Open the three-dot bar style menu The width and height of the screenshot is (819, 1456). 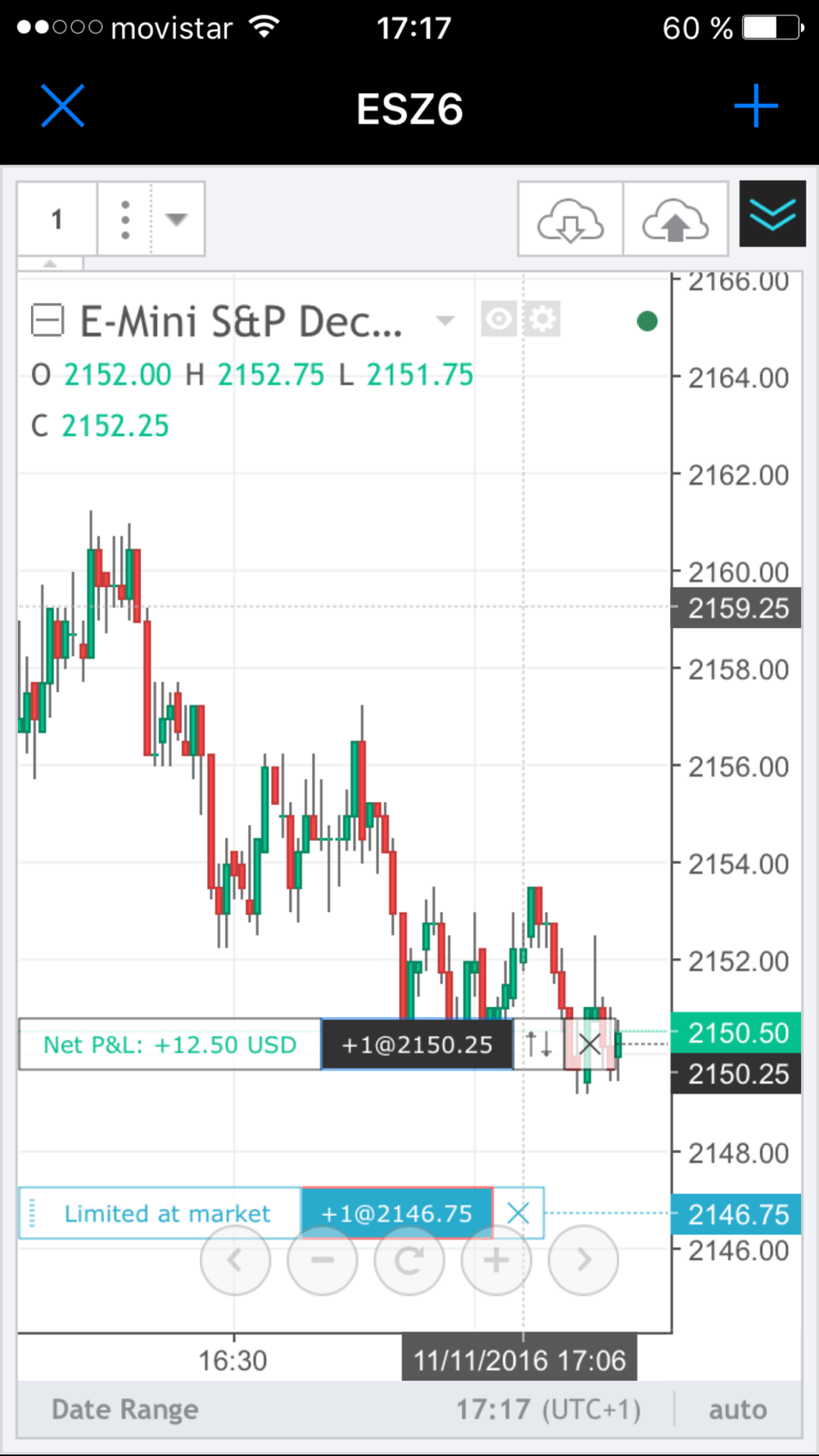click(x=124, y=219)
